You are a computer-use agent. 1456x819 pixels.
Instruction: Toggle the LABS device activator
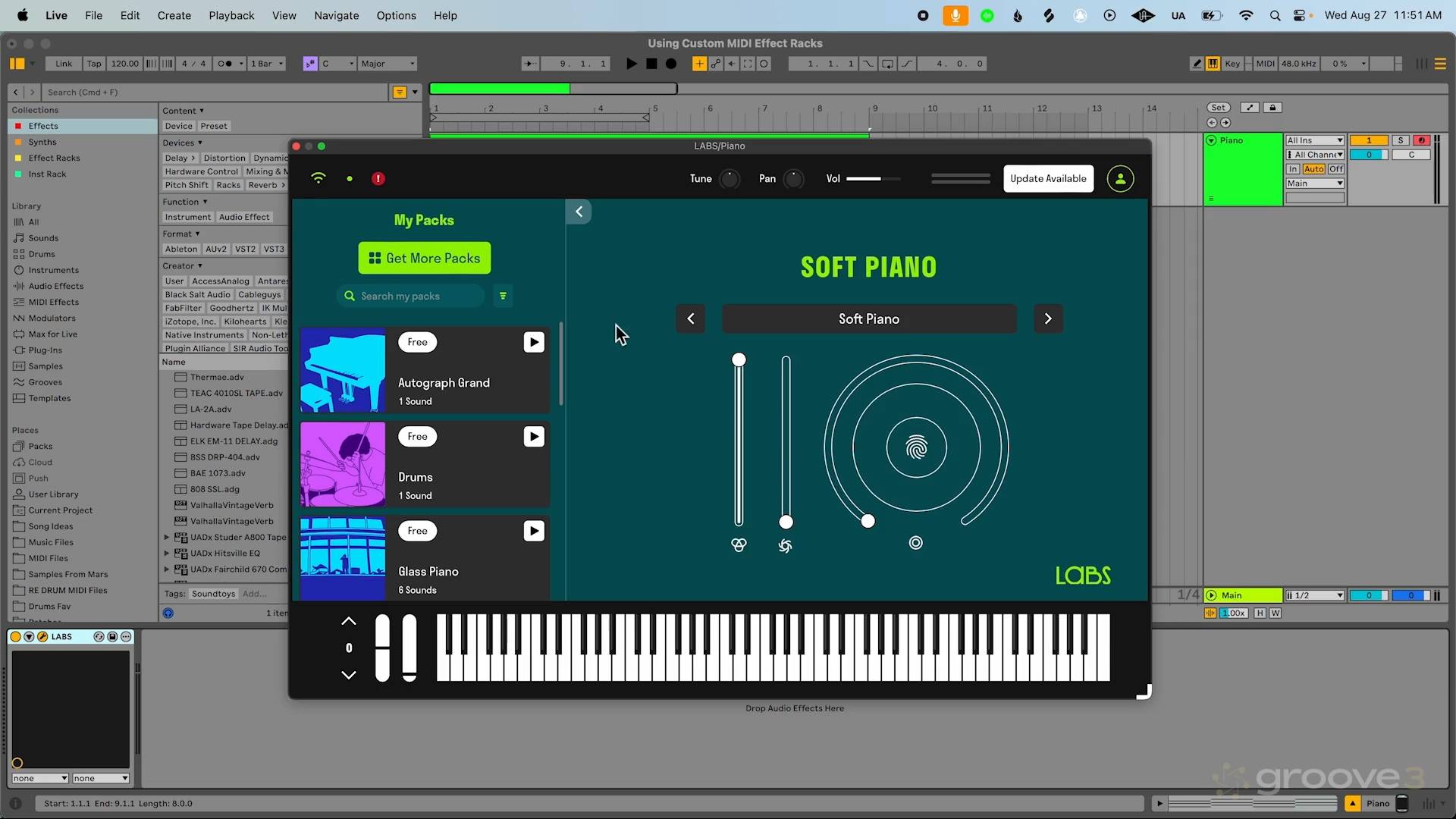coord(16,637)
